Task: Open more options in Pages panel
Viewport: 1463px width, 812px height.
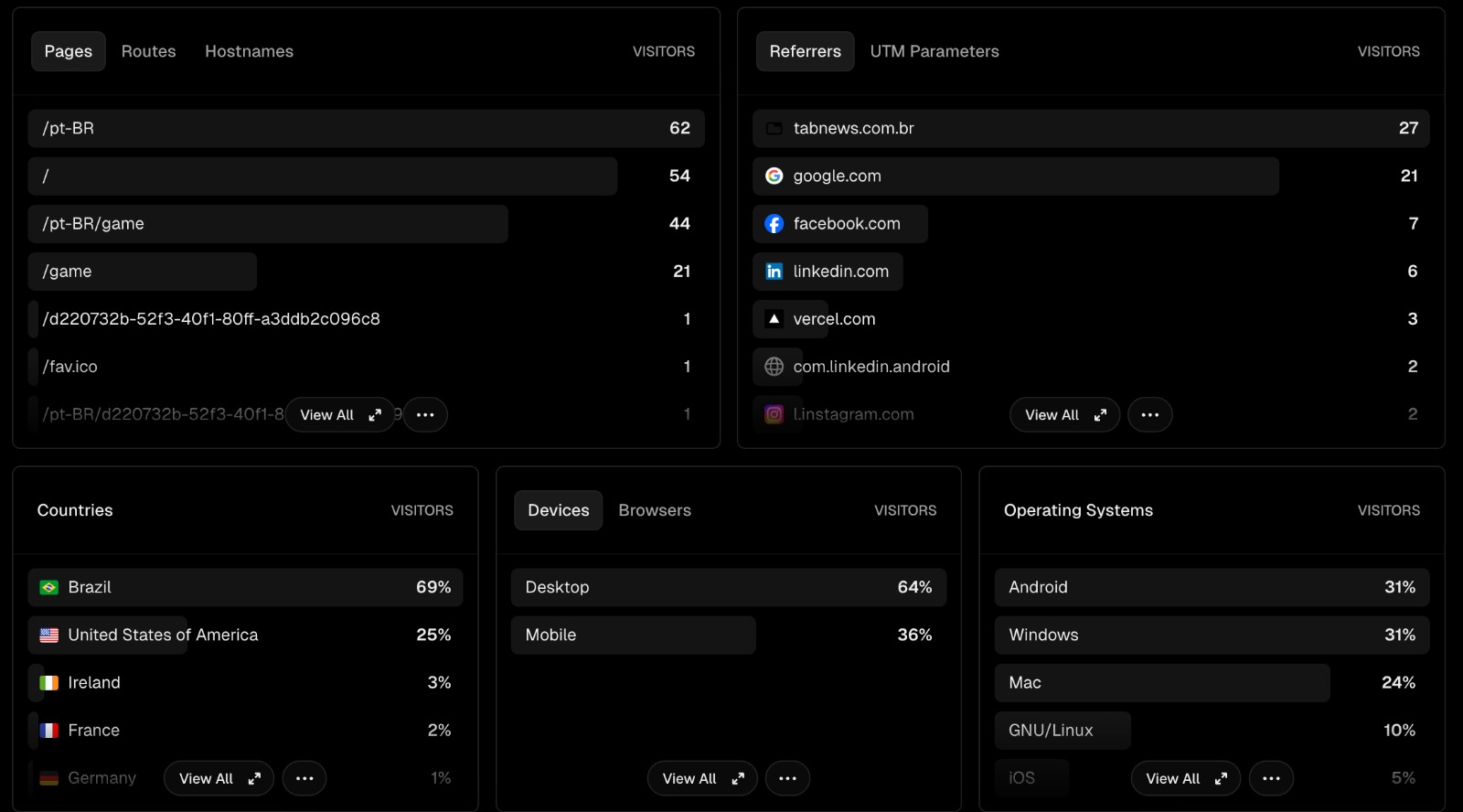Action: tap(425, 415)
